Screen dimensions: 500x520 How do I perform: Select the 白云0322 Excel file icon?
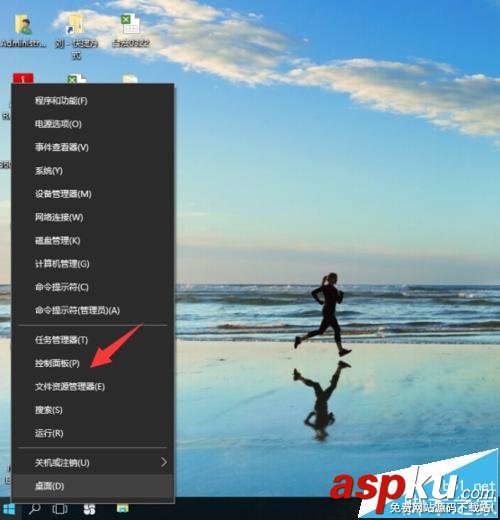pos(130,31)
